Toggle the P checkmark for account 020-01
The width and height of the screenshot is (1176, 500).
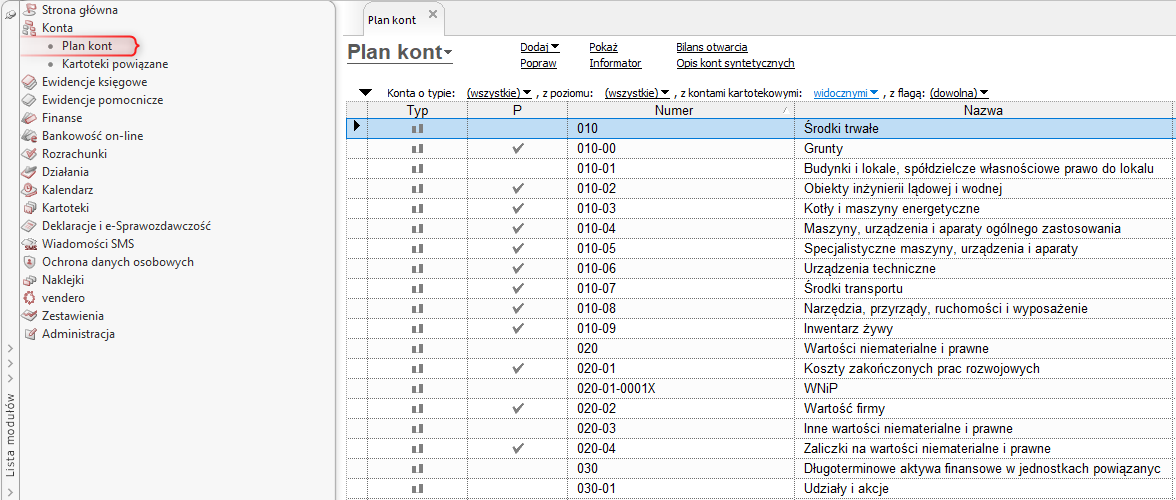click(x=517, y=368)
